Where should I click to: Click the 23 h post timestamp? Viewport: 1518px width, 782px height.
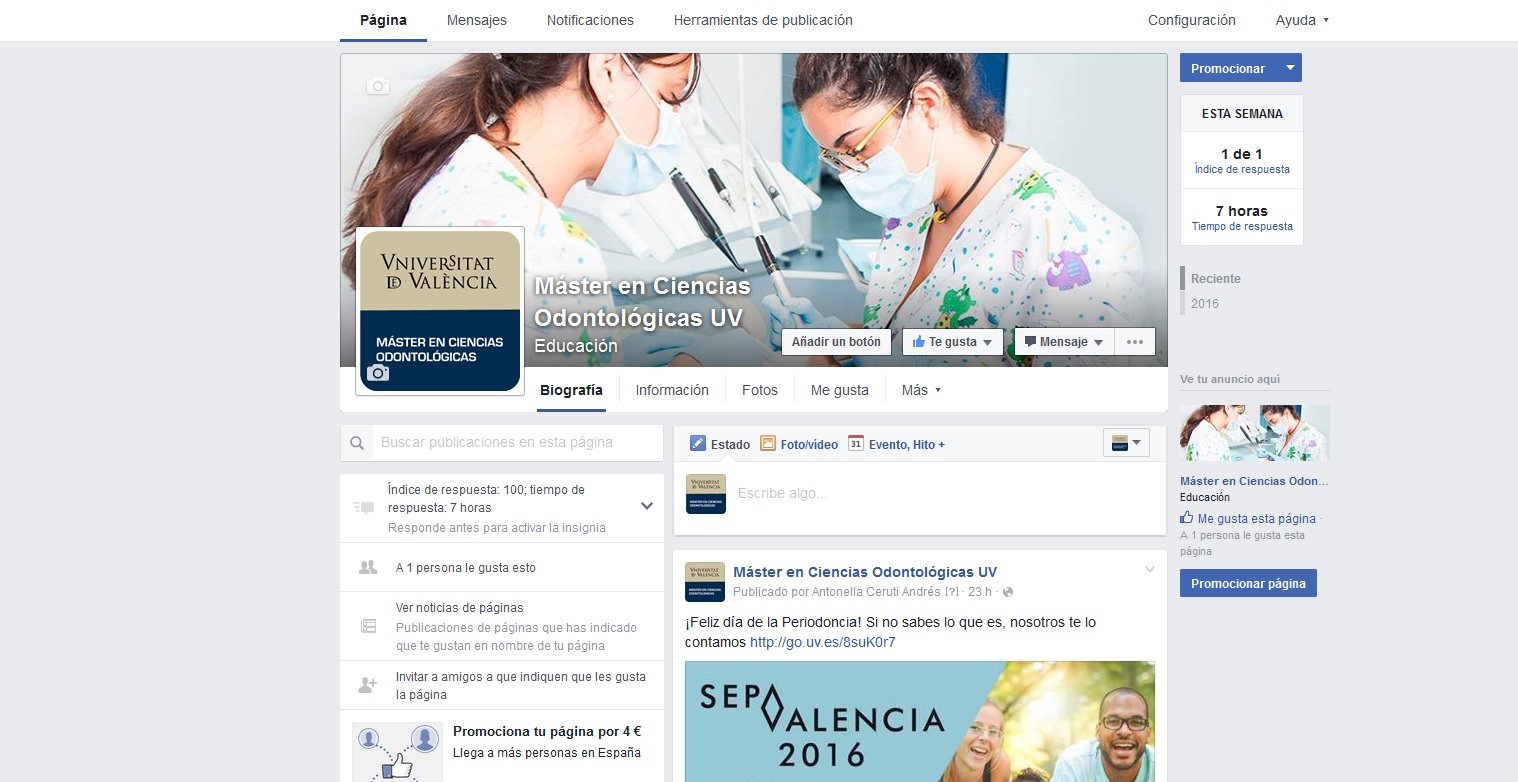click(x=980, y=592)
